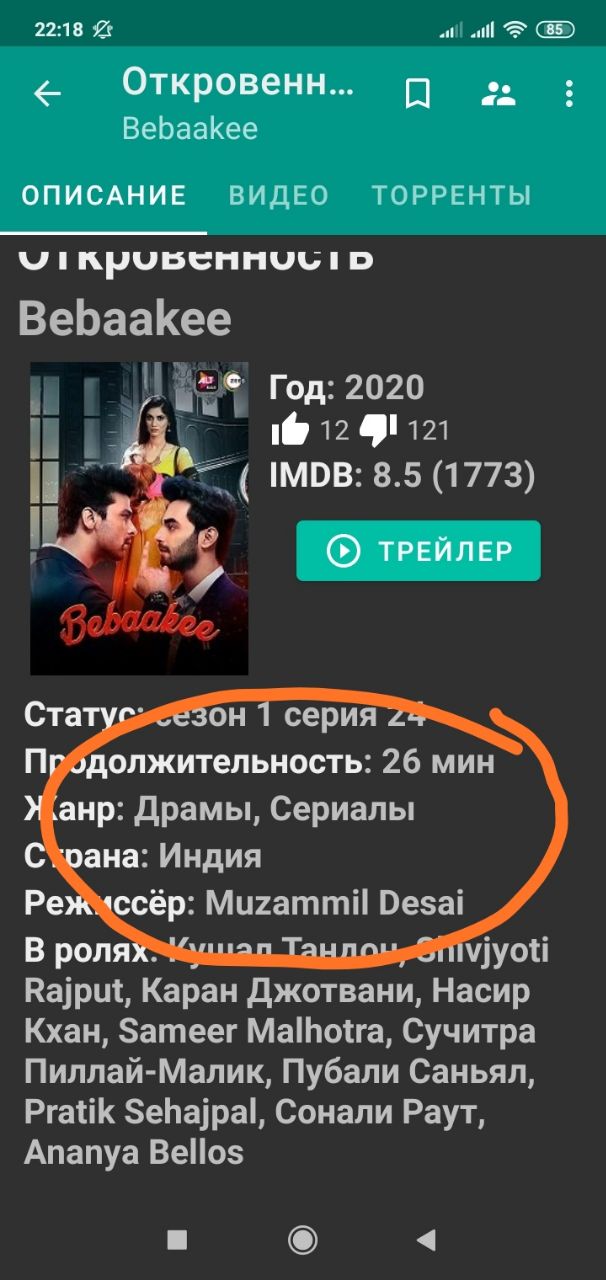Image resolution: width=606 pixels, height=1280 pixels.
Task: Open the people/share icon in toolbar
Action: (497, 94)
